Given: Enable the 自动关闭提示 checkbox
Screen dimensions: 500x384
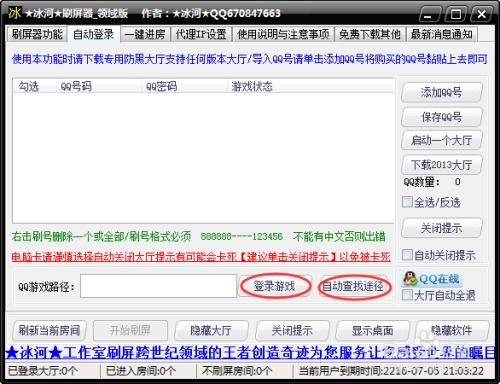Looking at the screenshot, I should [x=407, y=255].
